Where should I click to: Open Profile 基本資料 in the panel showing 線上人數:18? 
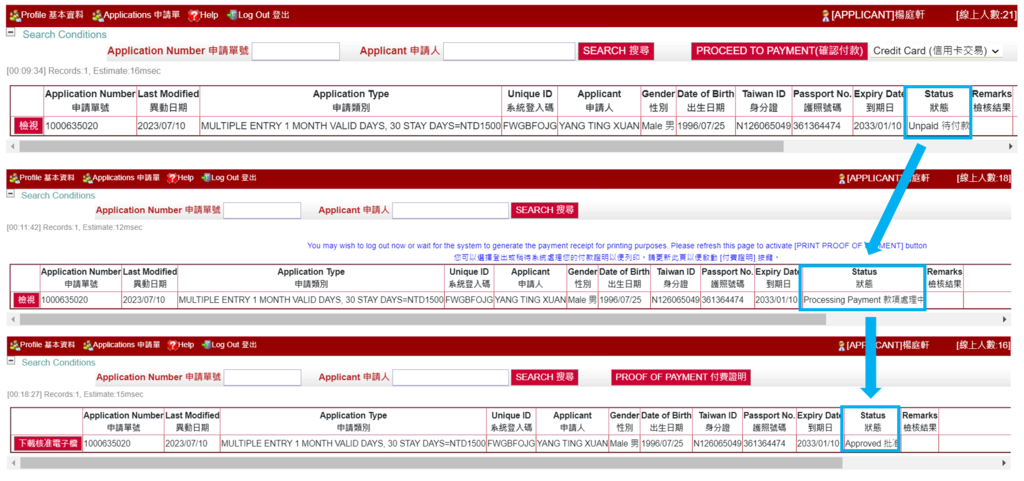(41, 178)
